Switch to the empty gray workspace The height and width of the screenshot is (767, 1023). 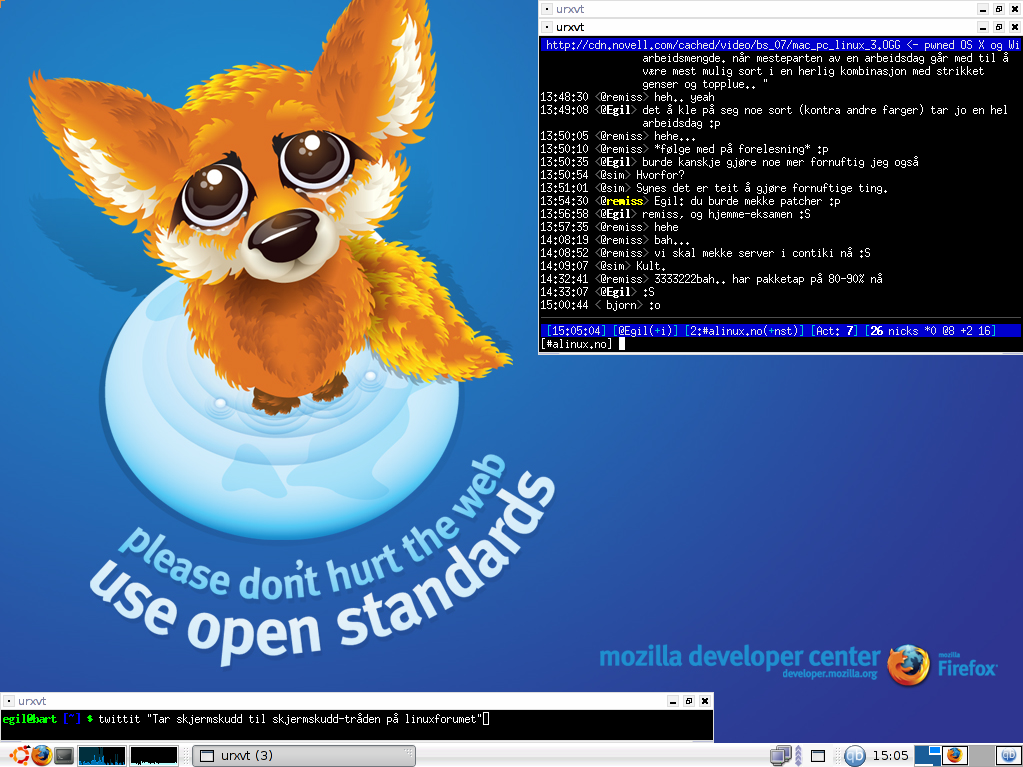pos(982,755)
